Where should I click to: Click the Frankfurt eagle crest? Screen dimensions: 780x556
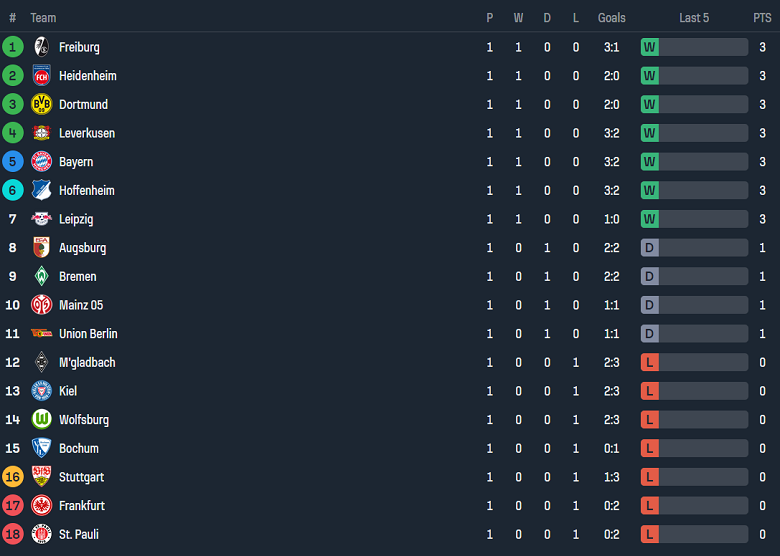pos(41,506)
